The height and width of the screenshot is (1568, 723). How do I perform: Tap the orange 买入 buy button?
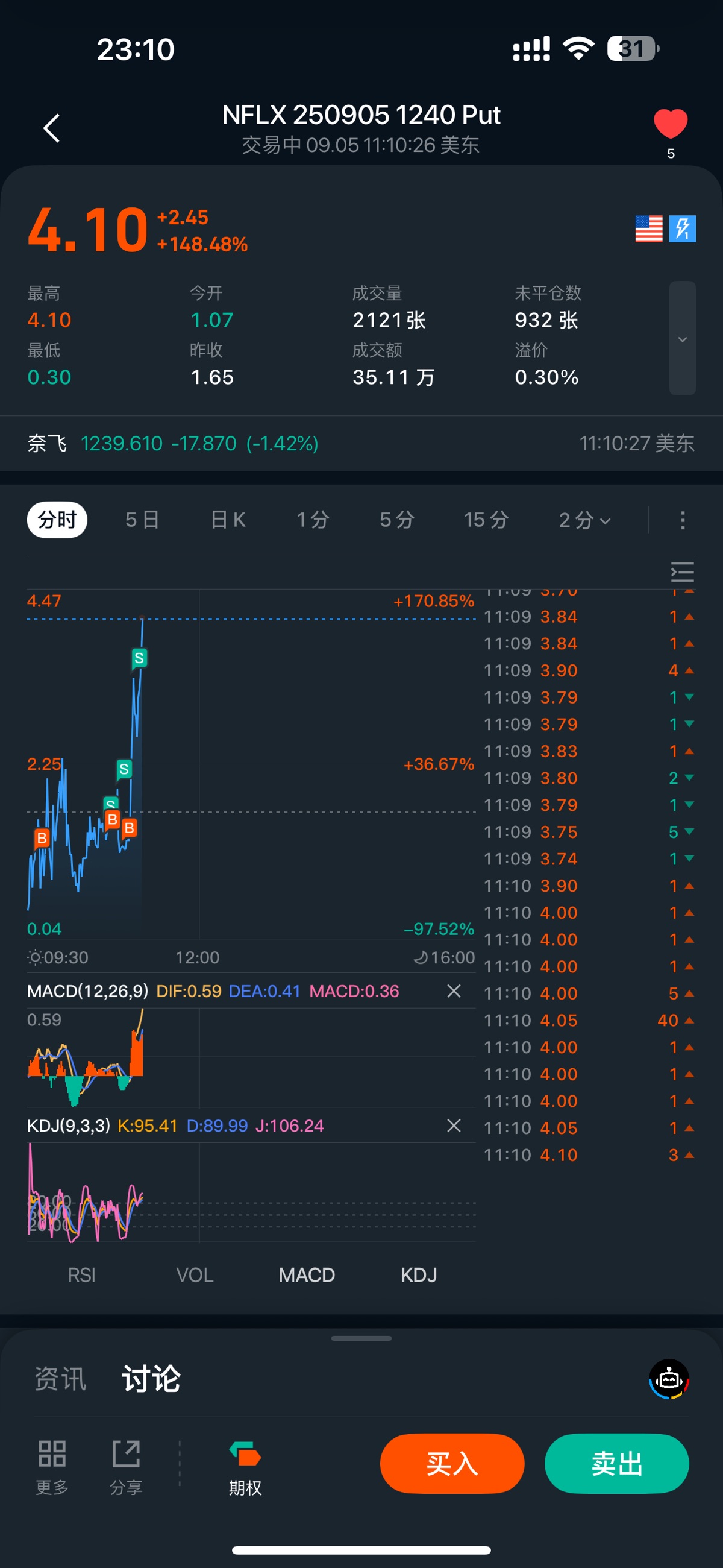(x=452, y=1463)
